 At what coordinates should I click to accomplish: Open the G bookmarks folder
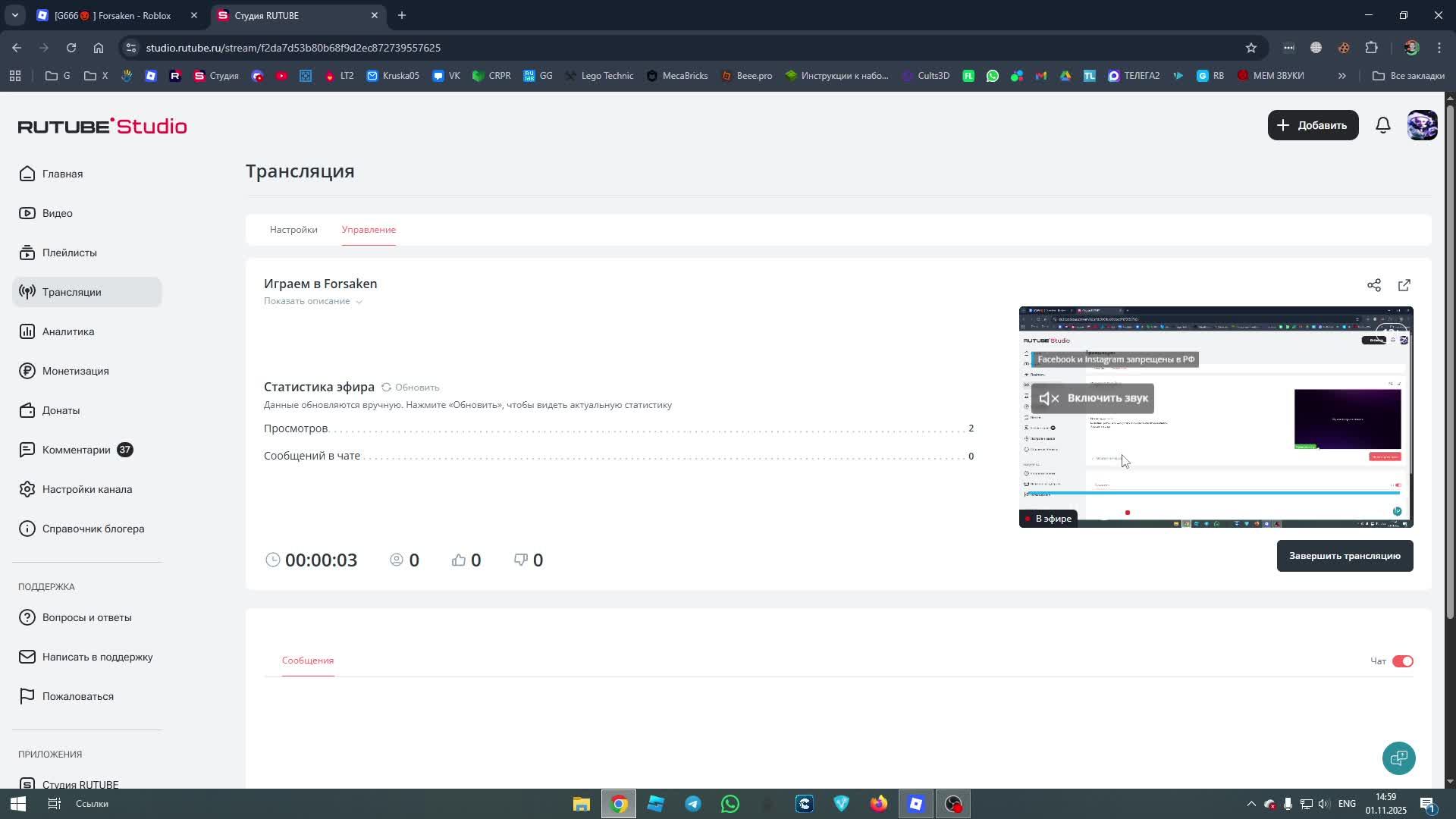[58, 76]
